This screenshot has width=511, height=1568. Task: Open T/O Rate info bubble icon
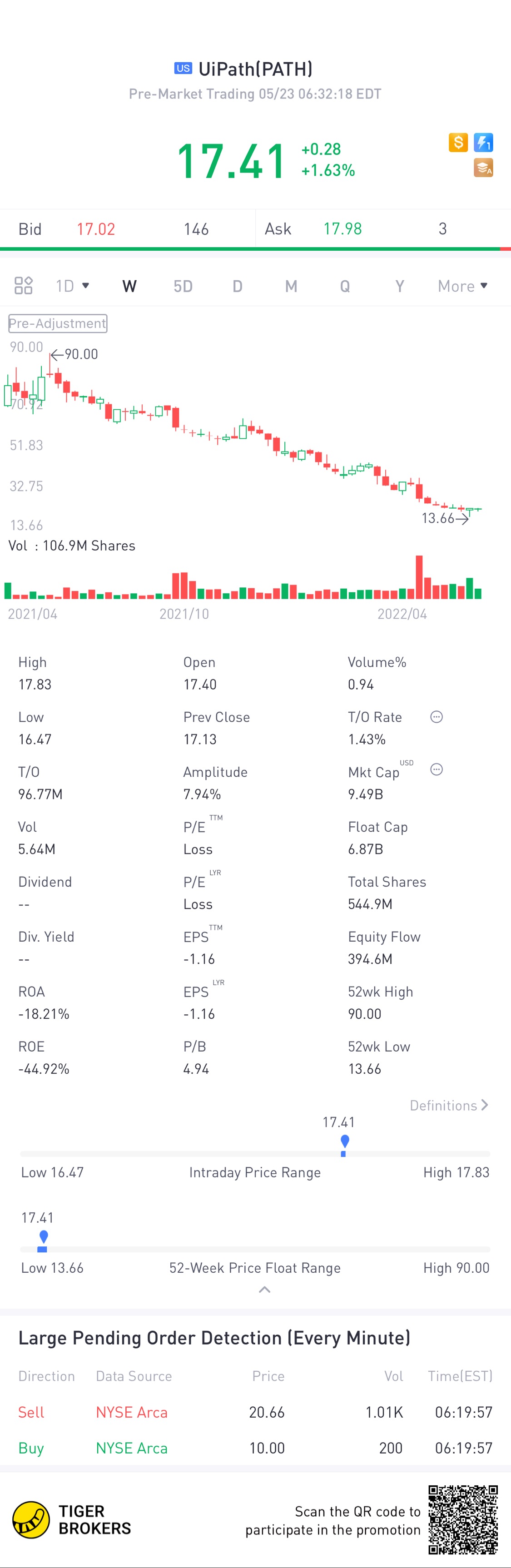coord(436,717)
